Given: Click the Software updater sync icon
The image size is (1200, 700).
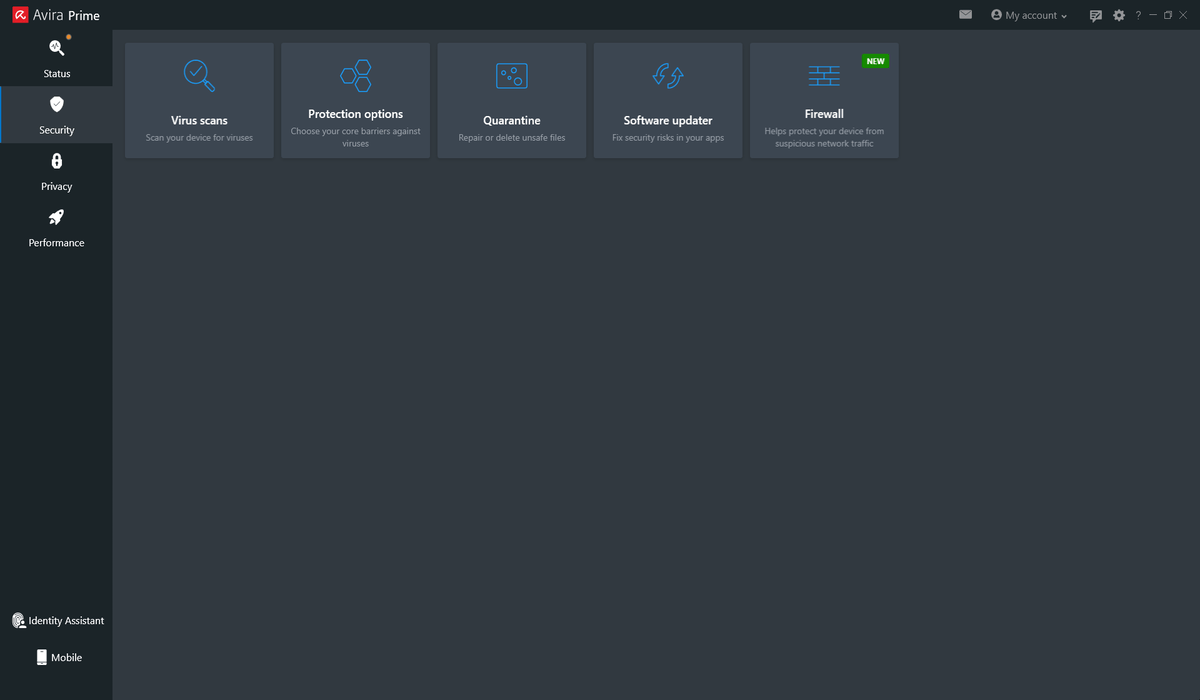Looking at the screenshot, I should click(667, 75).
